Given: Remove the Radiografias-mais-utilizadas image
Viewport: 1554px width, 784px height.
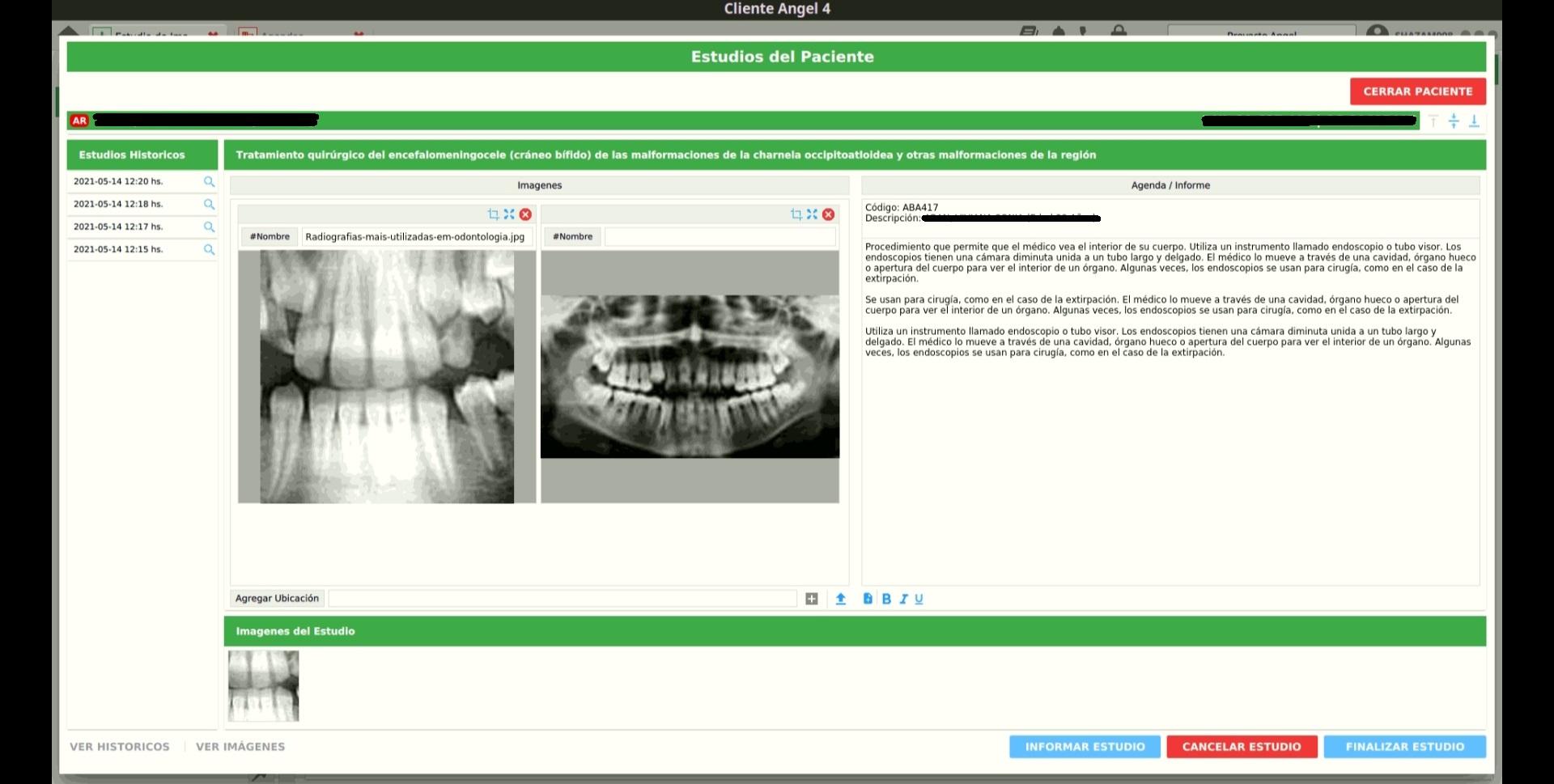Looking at the screenshot, I should [526, 214].
